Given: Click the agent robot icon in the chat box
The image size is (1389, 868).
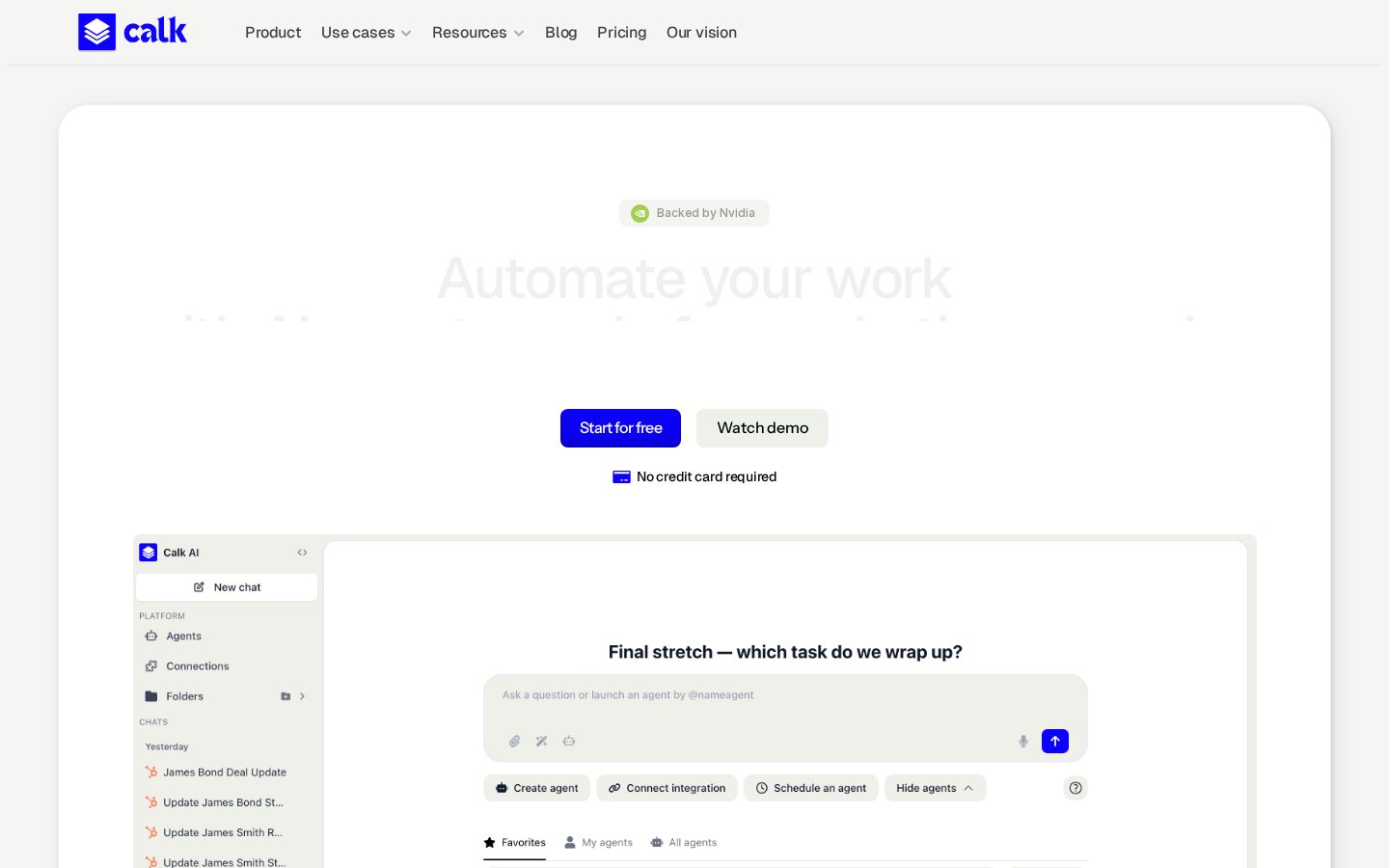Looking at the screenshot, I should coord(569,742).
